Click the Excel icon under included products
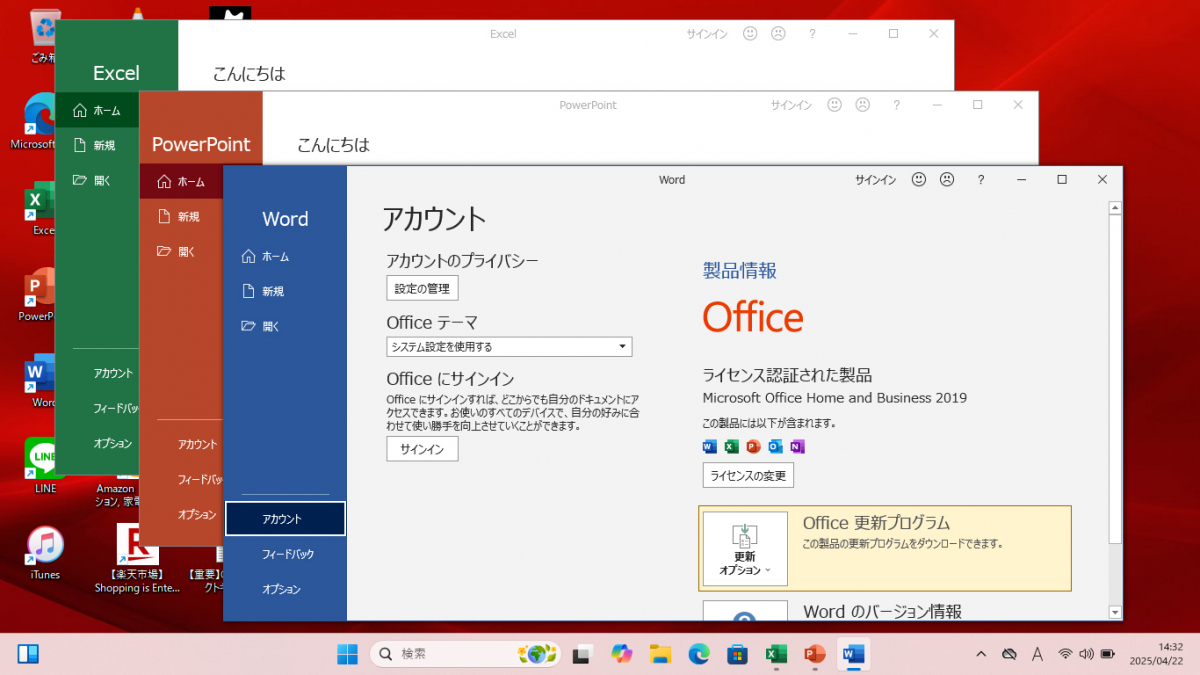 732,446
